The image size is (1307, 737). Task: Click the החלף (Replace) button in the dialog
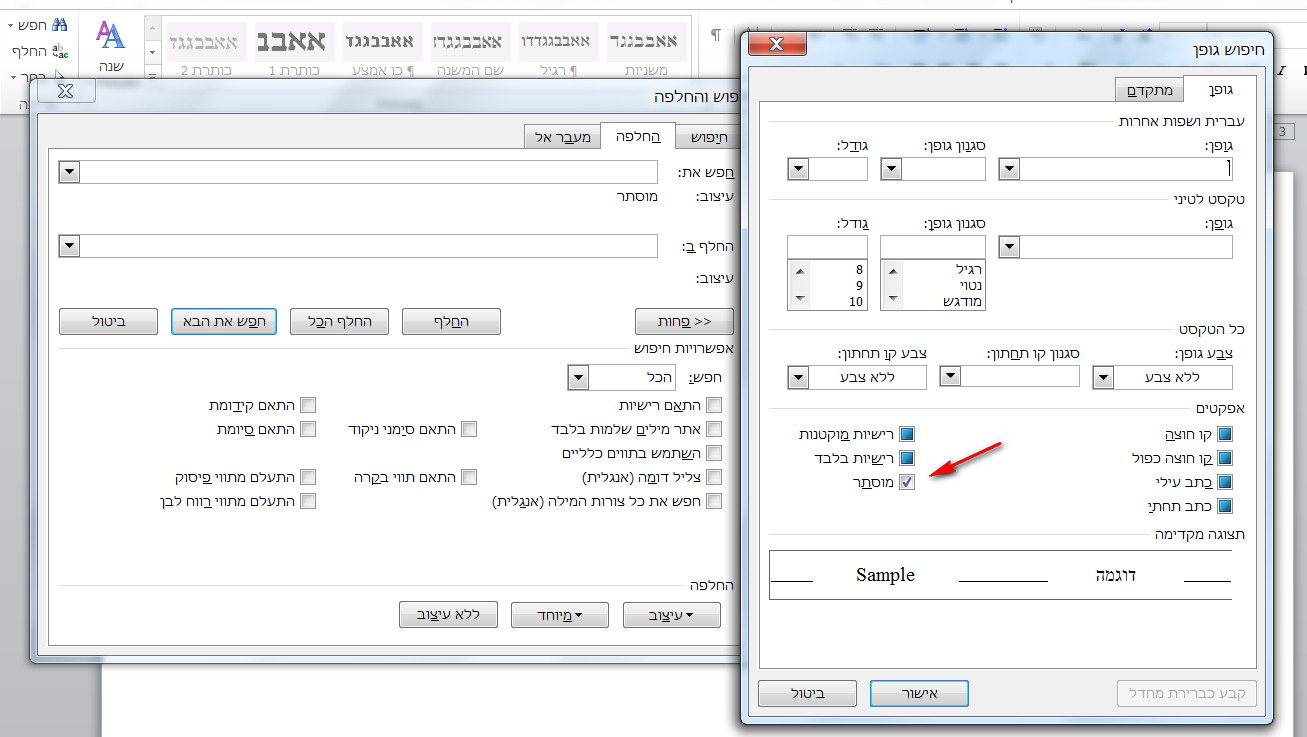point(451,321)
